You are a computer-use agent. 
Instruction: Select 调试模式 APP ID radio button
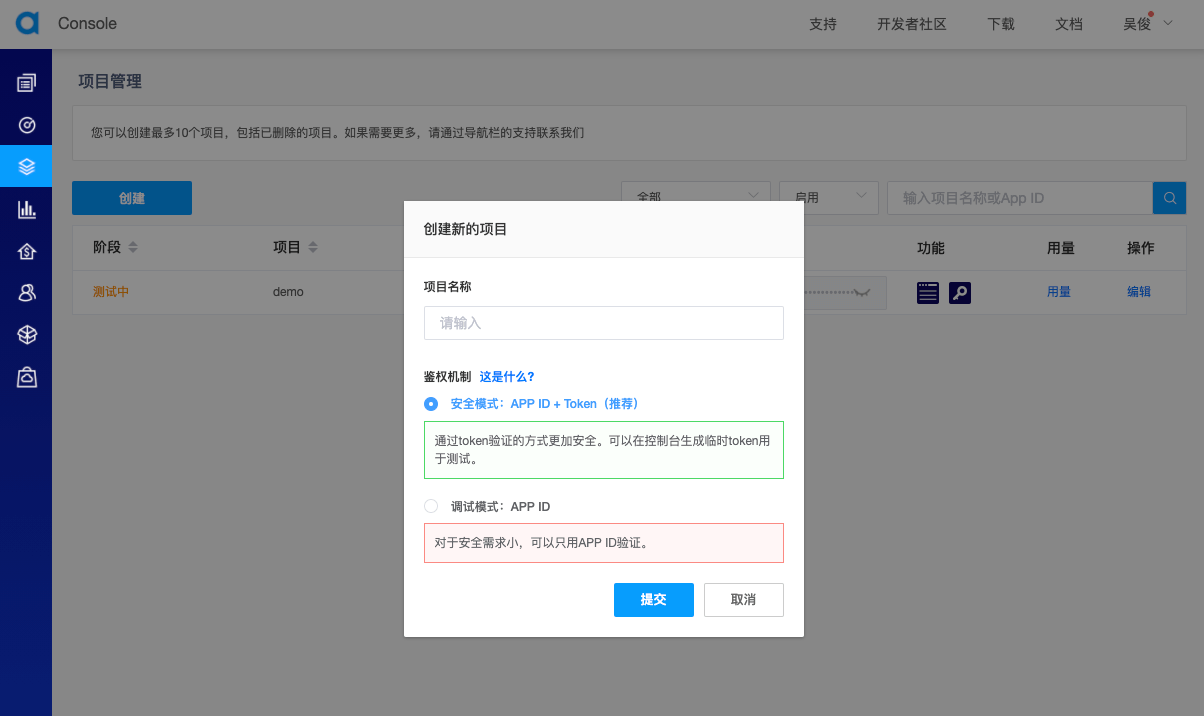click(x=431, y=507)
